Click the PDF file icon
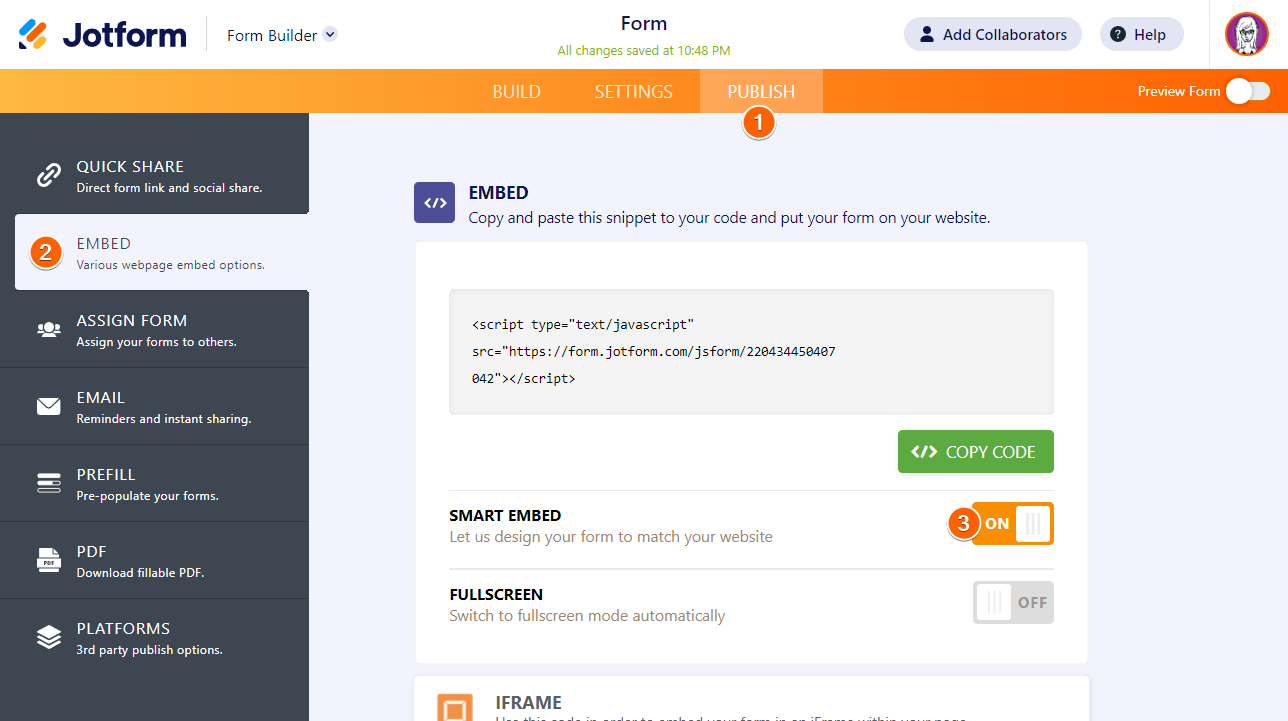This screenshot has height=721, width=1288. pos(48,560)
